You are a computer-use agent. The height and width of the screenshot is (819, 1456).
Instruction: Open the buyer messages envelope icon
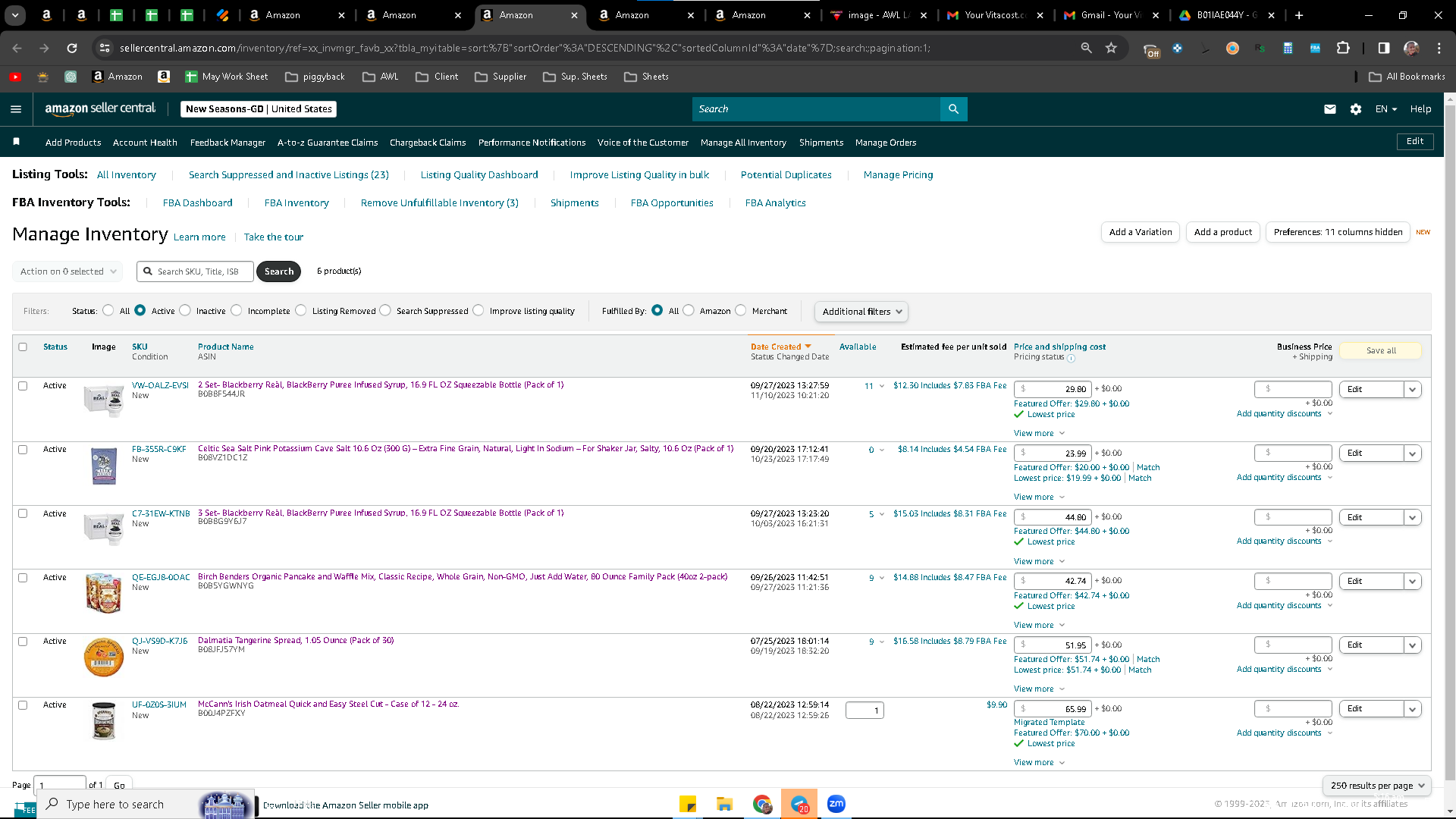1330,109
